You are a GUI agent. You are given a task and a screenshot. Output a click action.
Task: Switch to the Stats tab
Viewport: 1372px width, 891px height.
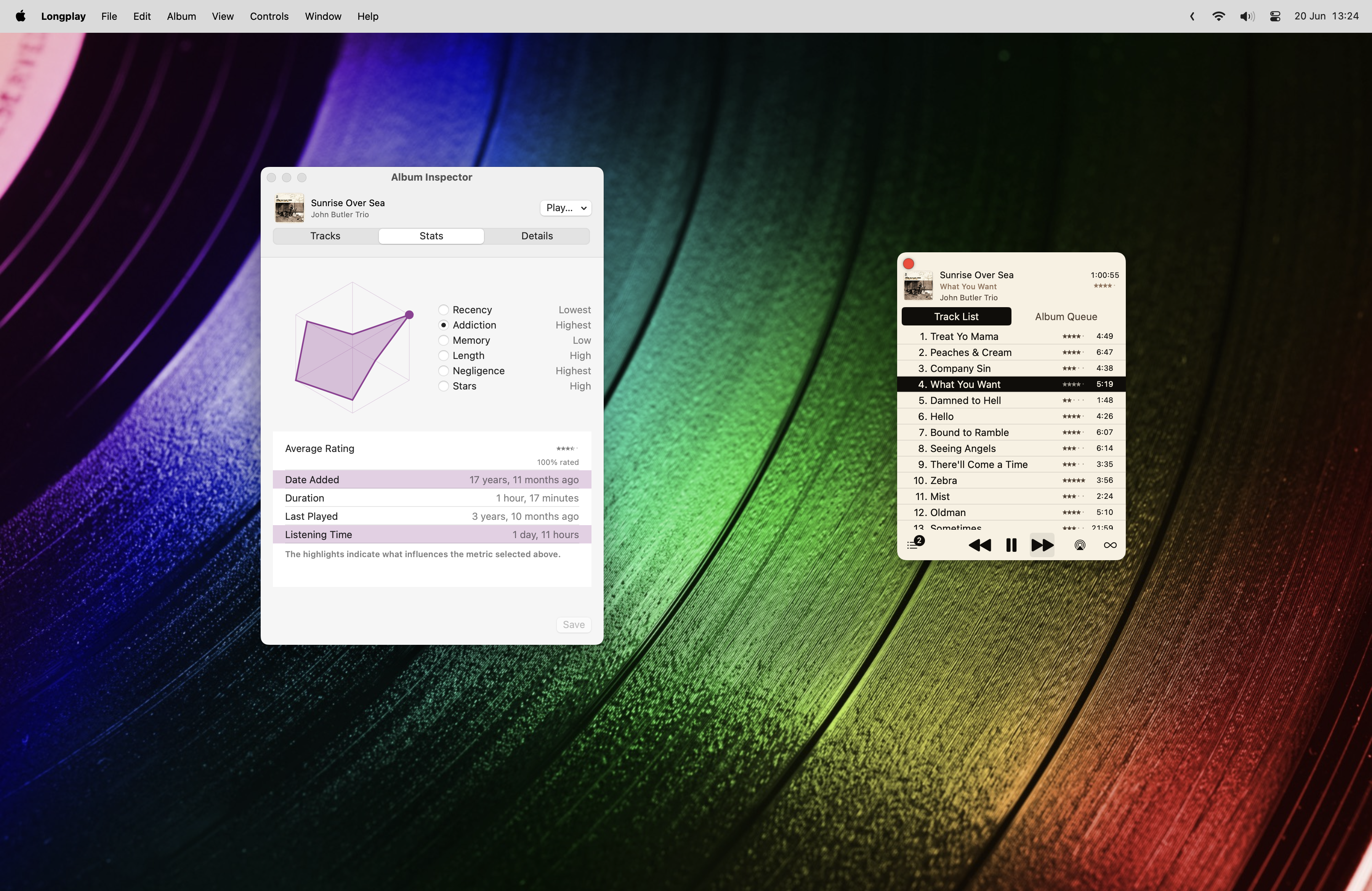point(431,236)
